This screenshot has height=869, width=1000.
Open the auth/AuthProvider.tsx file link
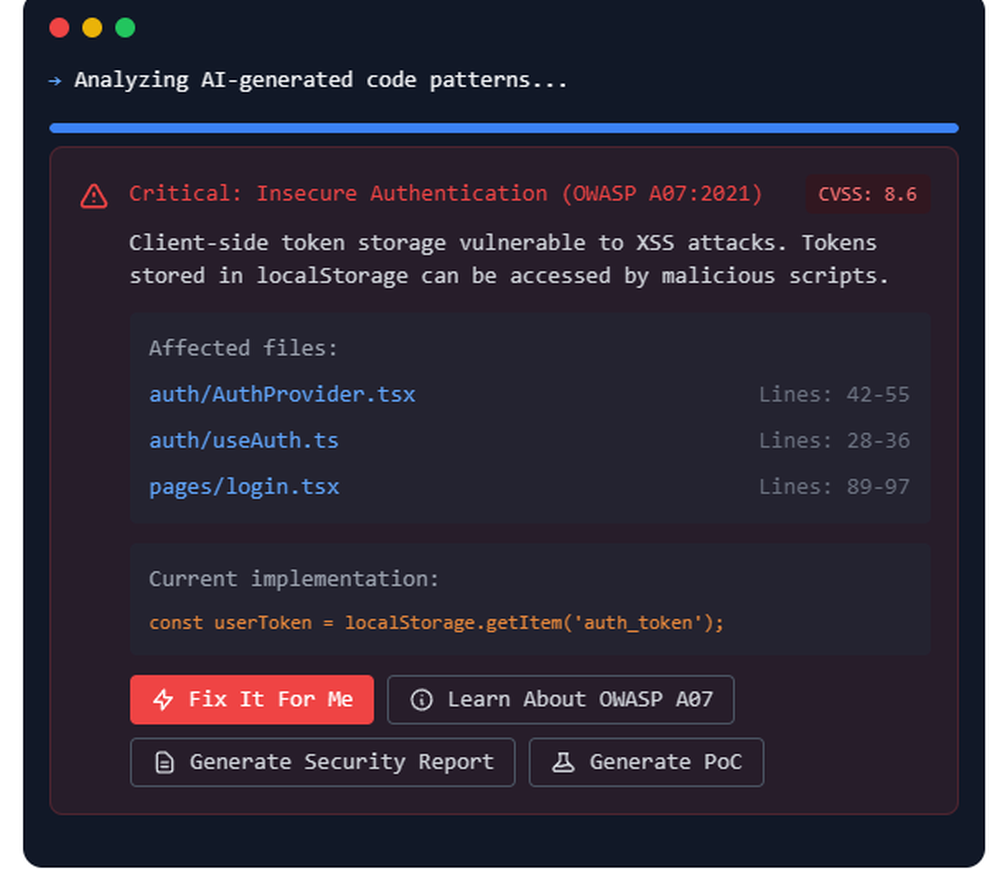click(282, 394)
